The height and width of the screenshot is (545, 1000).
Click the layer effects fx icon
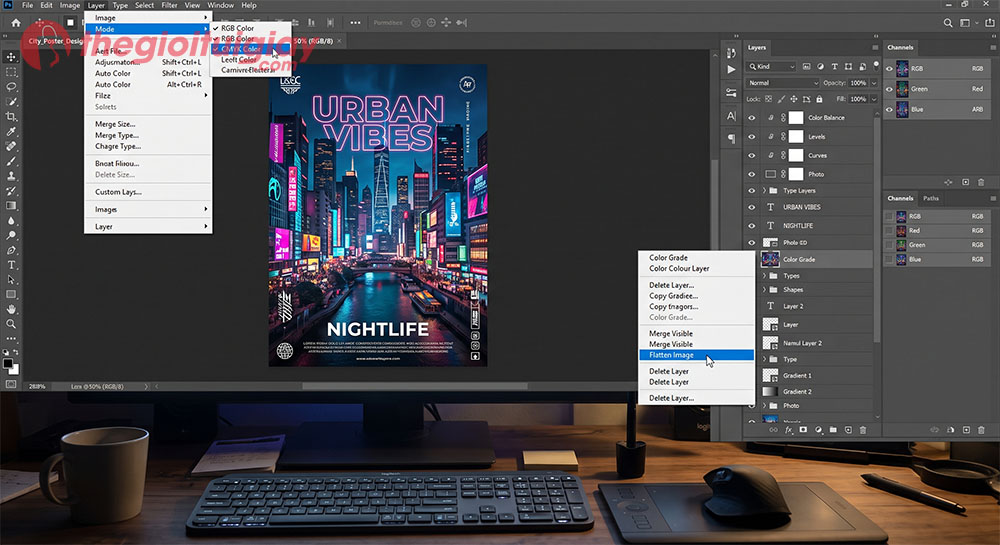pos(788,430)
